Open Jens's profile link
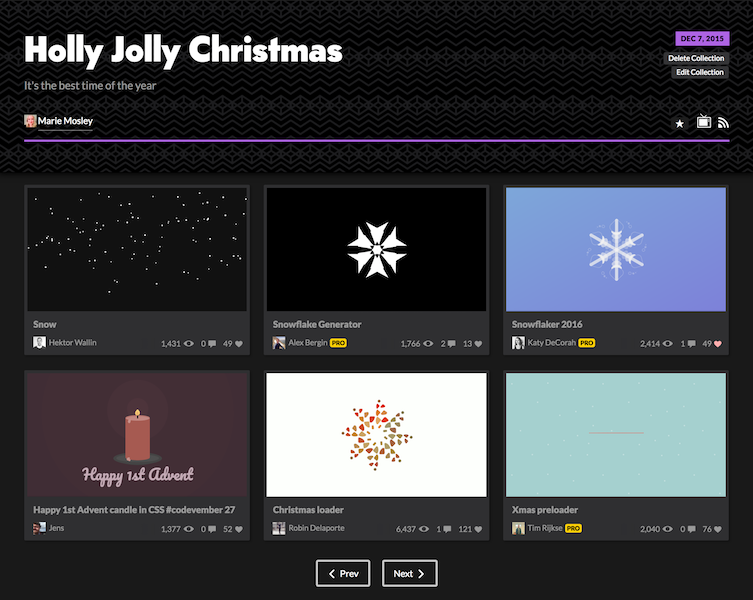Screen dimensions: 753x600 [56, 528]
